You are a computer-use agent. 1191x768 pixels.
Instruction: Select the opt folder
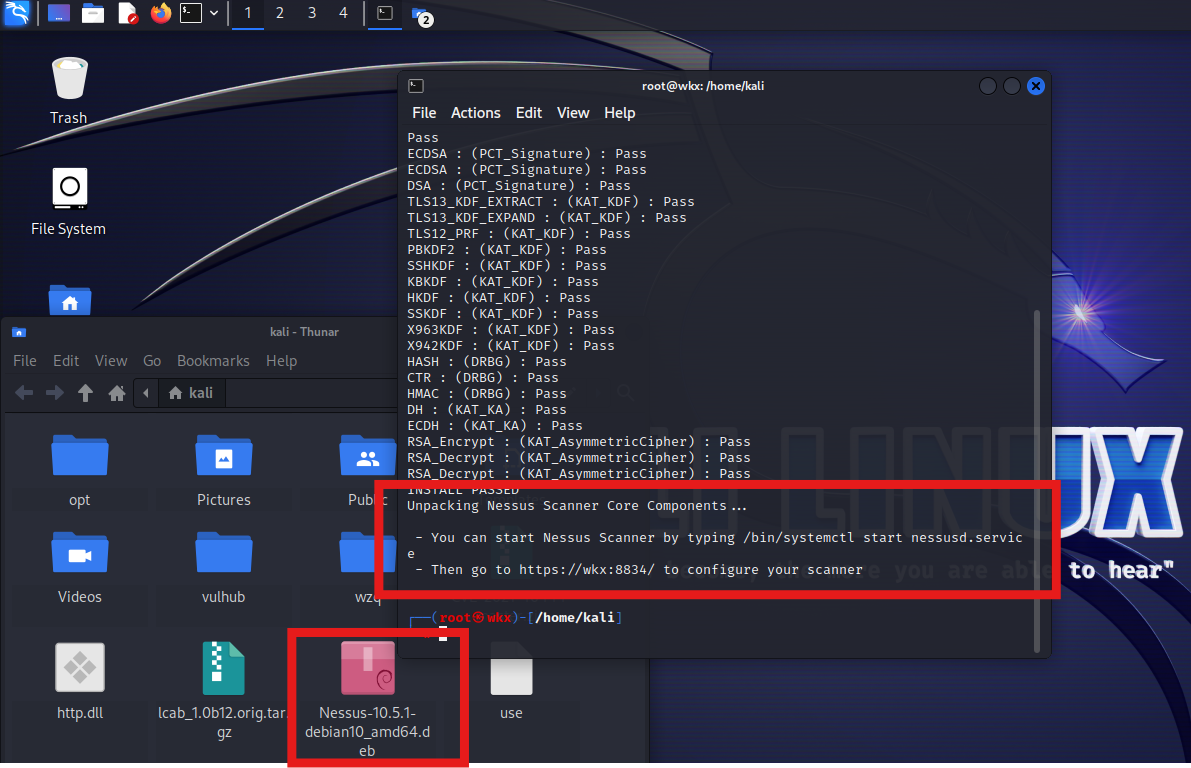(x=80, y=471)
